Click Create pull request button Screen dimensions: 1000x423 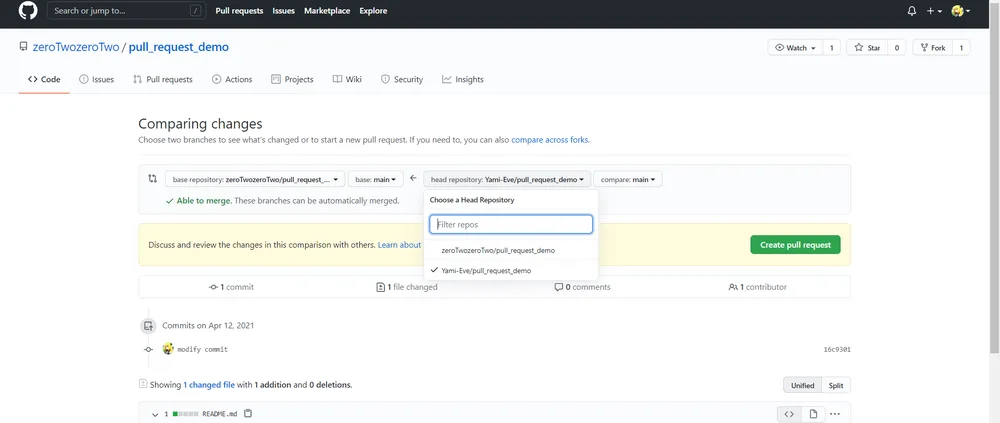tap(795, 244)
